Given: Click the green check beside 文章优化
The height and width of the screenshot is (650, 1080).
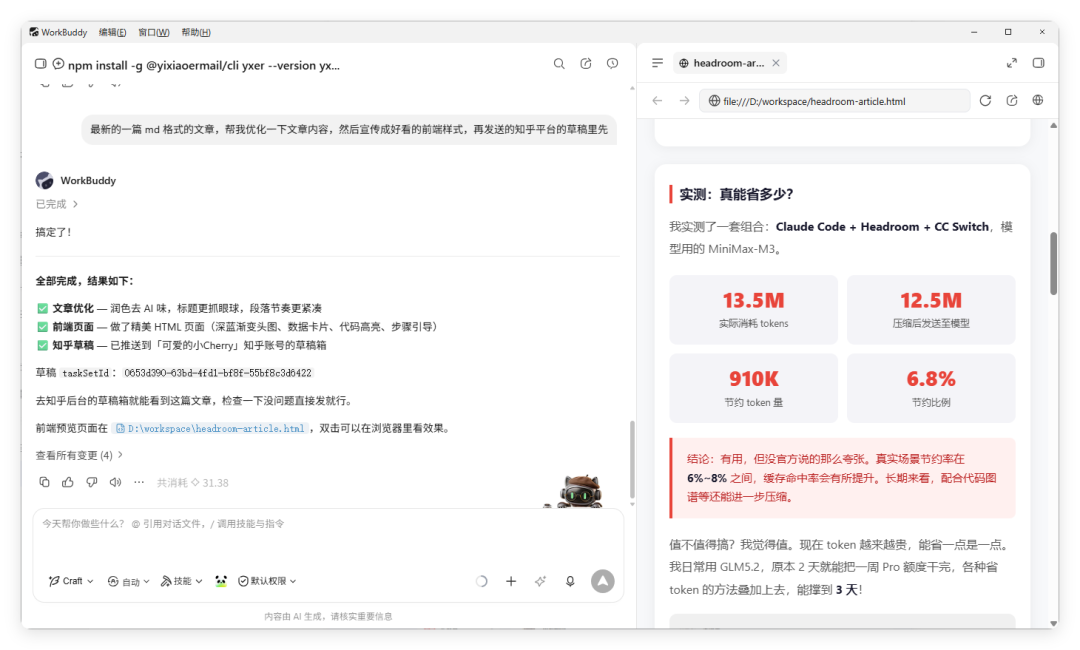Looking at the screenshot, I should 43,308.
